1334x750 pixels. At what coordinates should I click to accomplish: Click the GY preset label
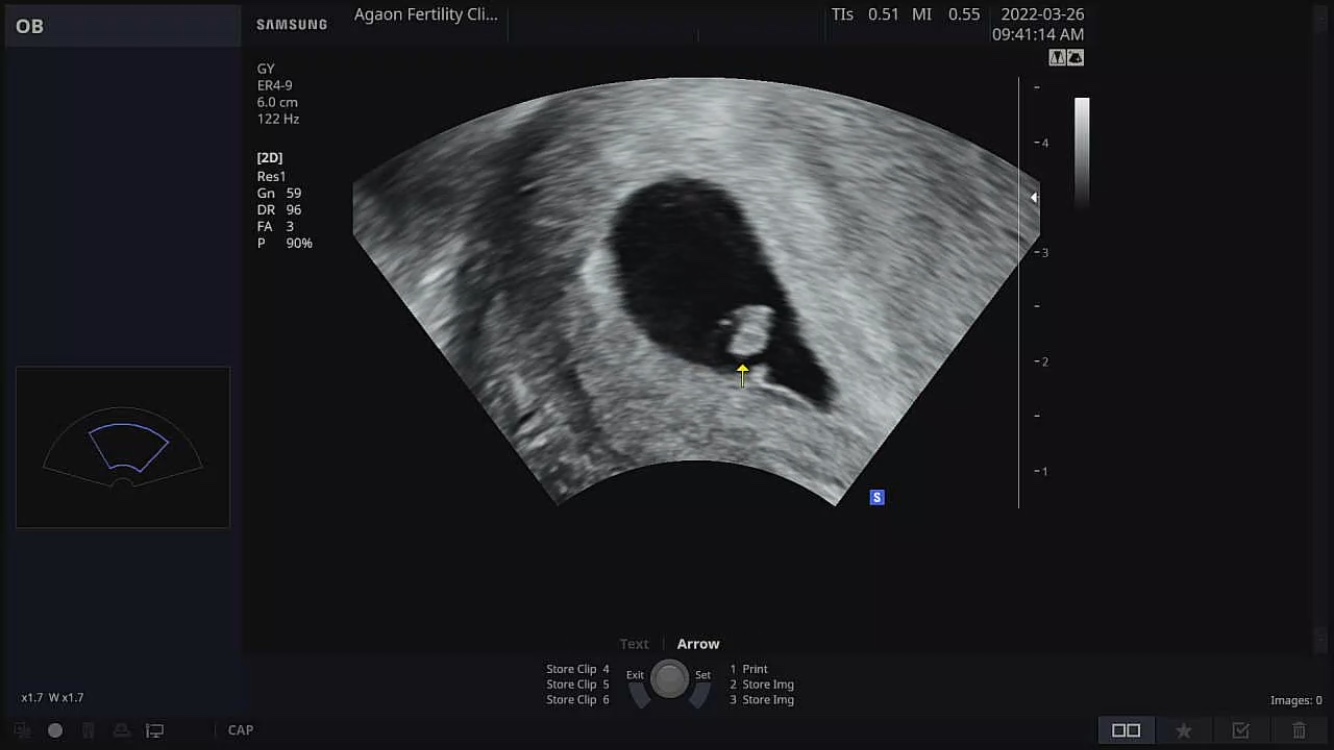click(266, 69)
